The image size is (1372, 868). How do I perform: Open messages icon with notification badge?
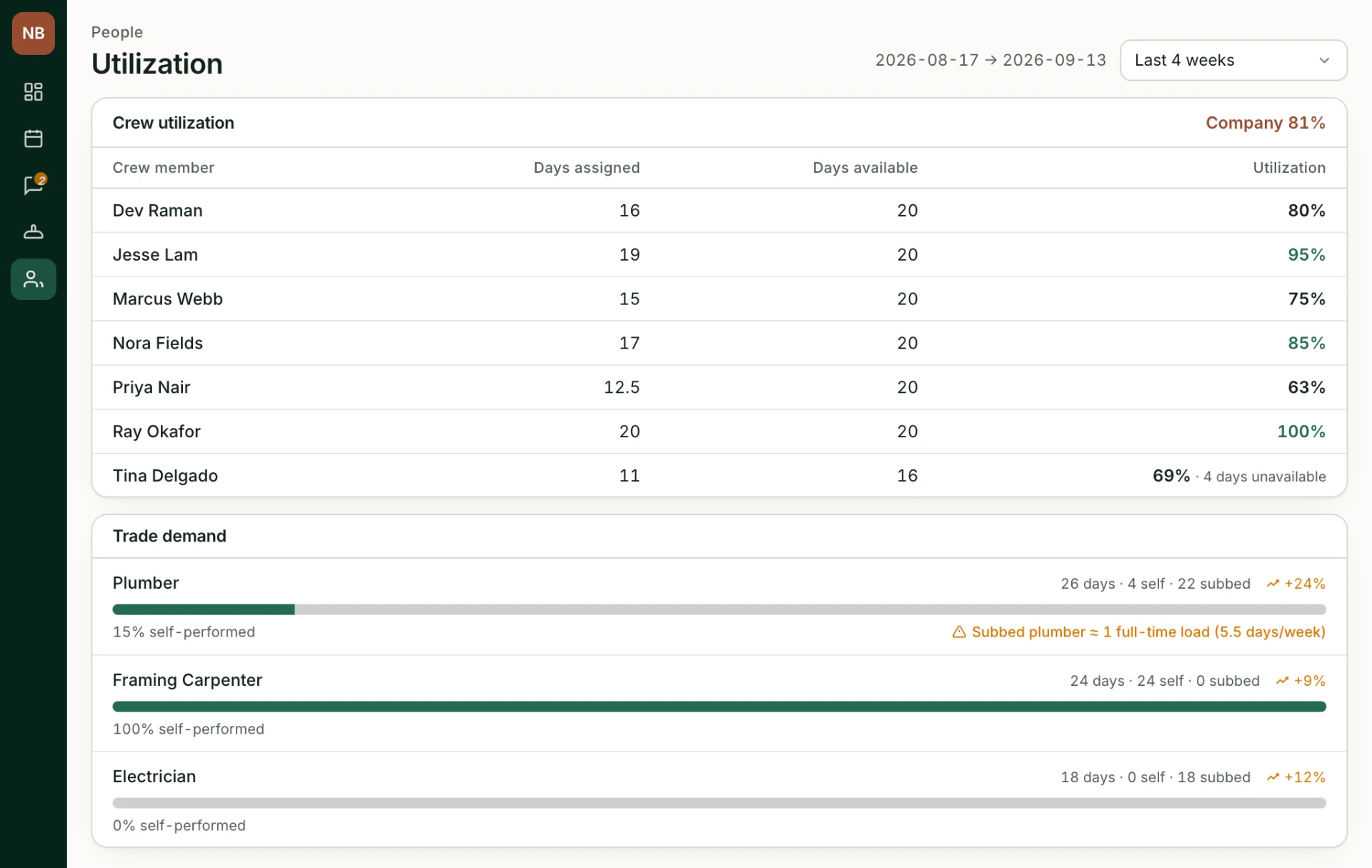(x=33, y=185)
